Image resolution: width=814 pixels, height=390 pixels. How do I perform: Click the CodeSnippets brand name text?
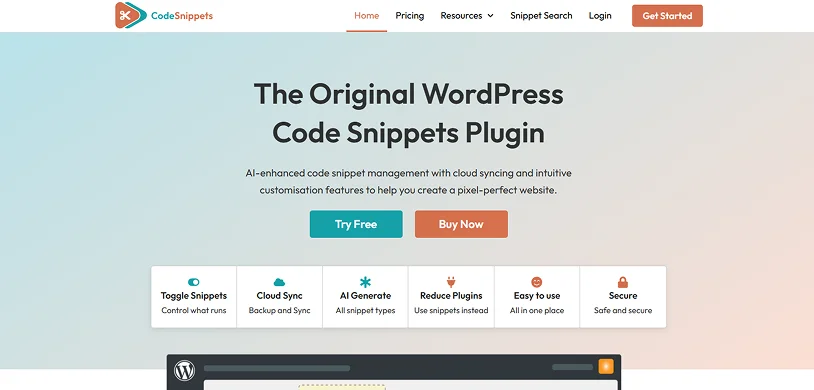coord(182,16)
